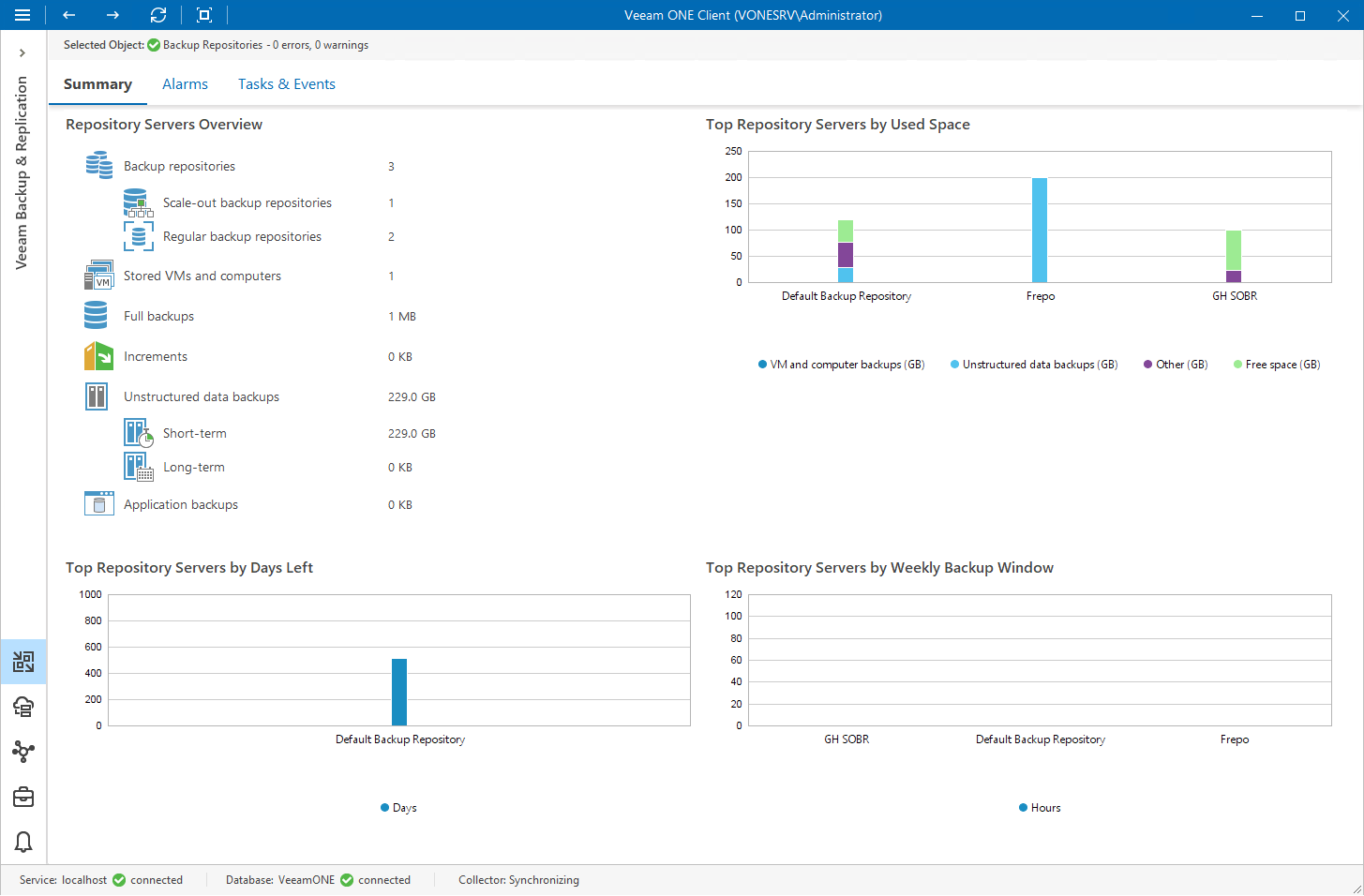Open the hamburger main menu

[x=22, y=15]
